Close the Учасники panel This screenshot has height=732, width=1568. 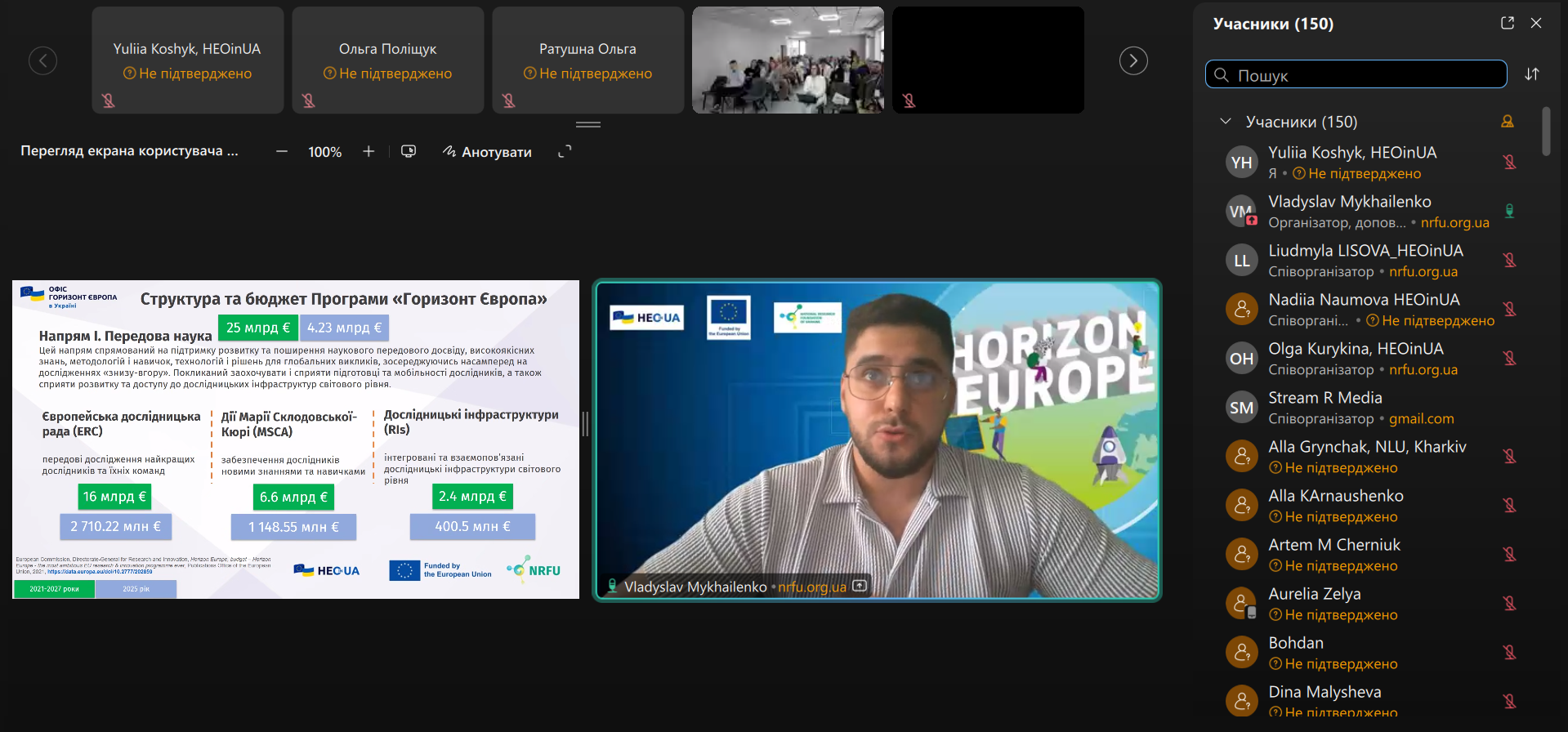(x=1536, y=23)
